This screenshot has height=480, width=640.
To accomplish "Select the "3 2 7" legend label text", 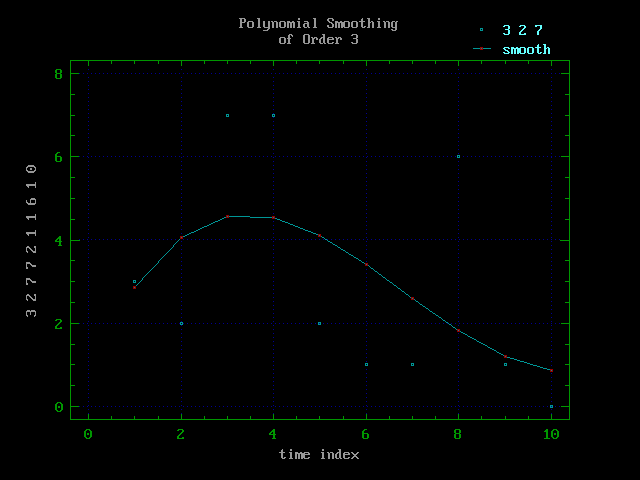I will (523, 31).
